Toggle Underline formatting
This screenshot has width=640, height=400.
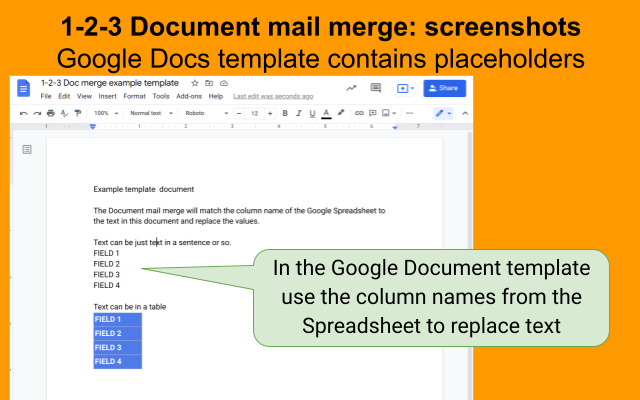click(x=312, y=113)
